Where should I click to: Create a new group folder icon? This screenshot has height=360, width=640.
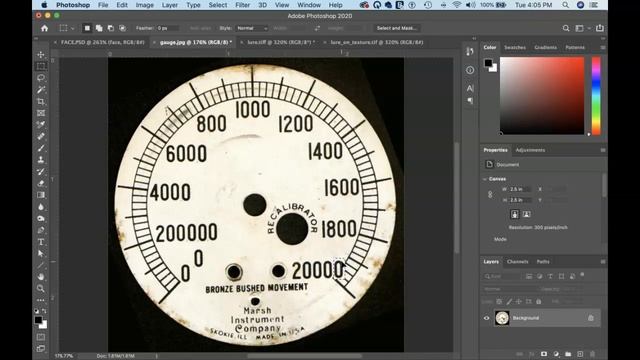coord(568,354)
